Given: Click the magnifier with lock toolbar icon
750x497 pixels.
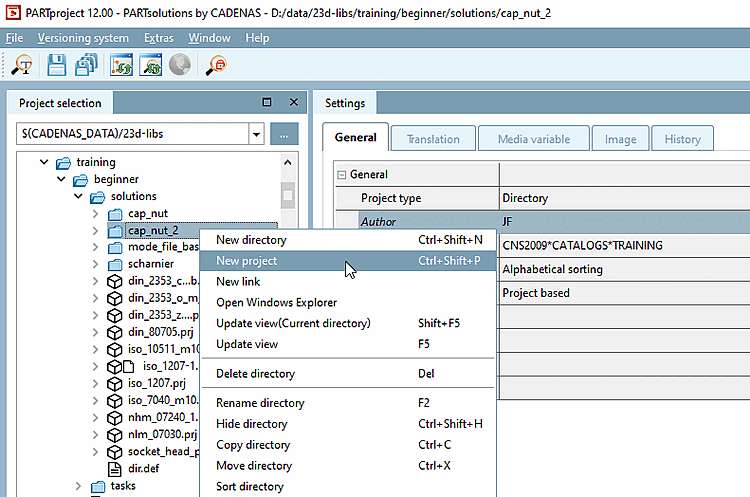Looking at the screenshot, I should coord(216,65).
